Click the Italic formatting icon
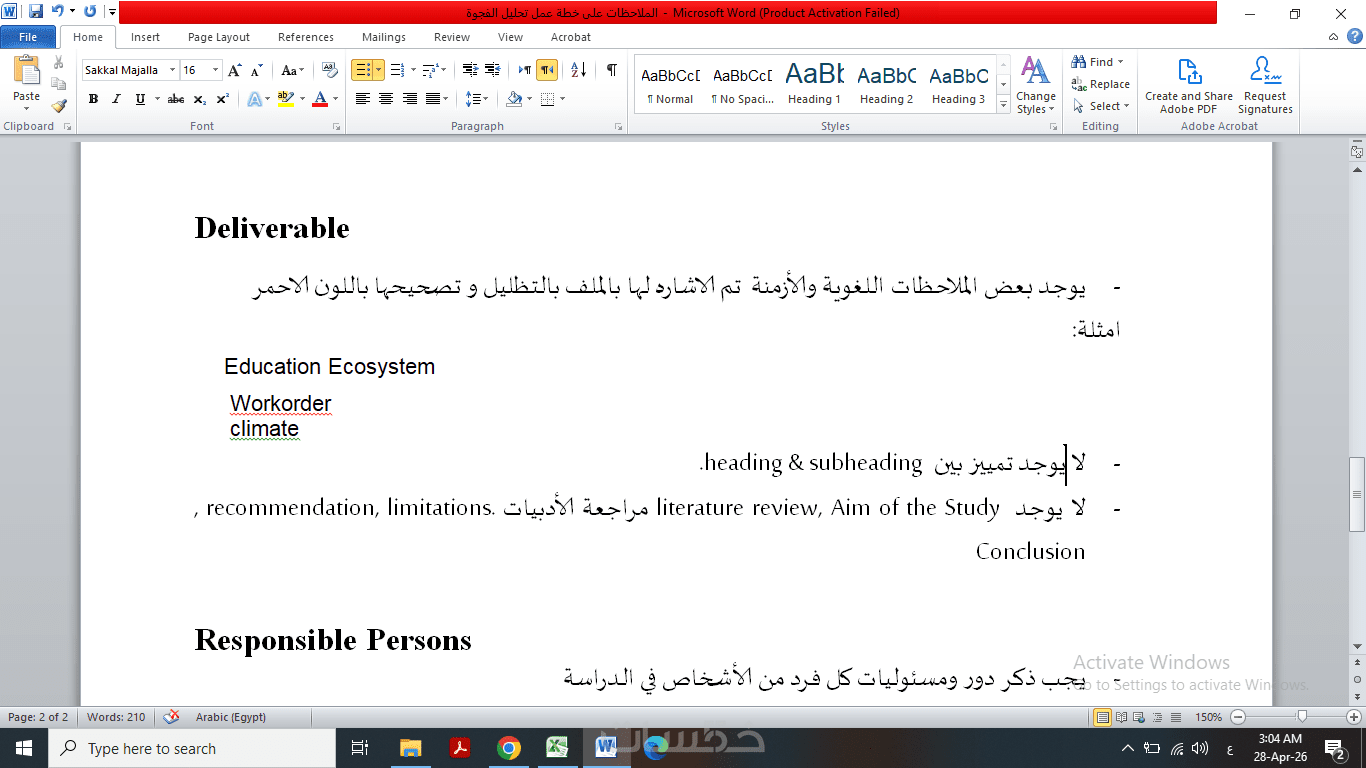The image size is (1366, 768). pyautogui.click(x=116, y=99)
